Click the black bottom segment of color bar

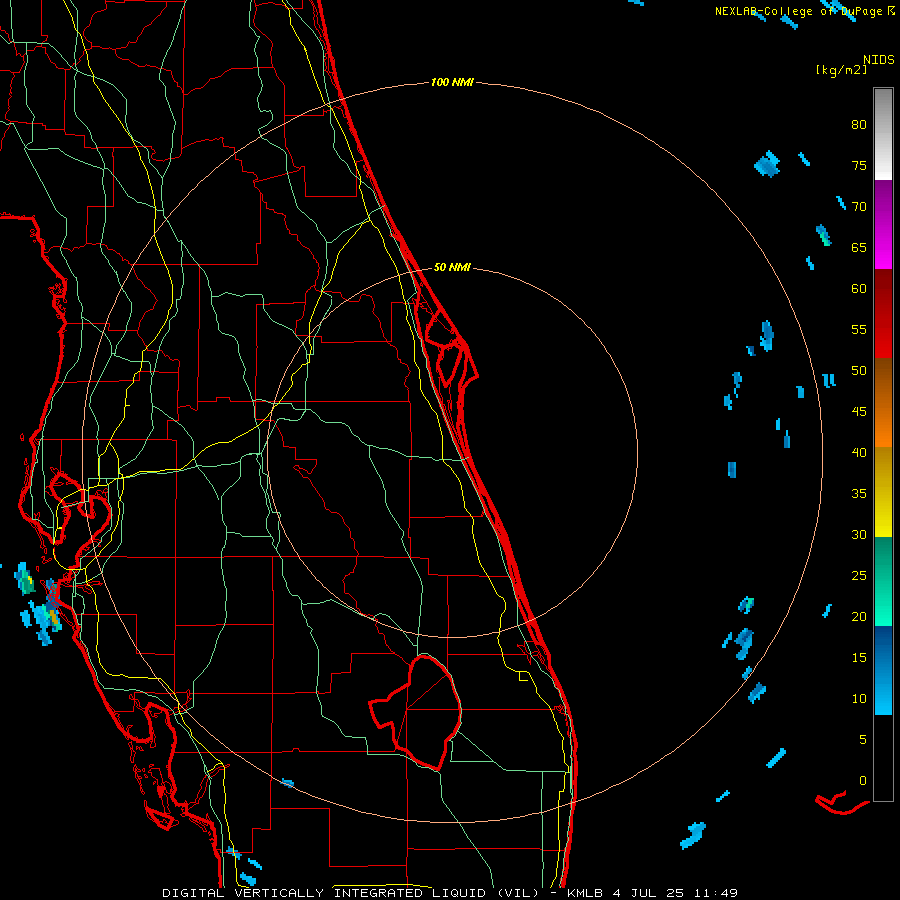tap(883, 758)
